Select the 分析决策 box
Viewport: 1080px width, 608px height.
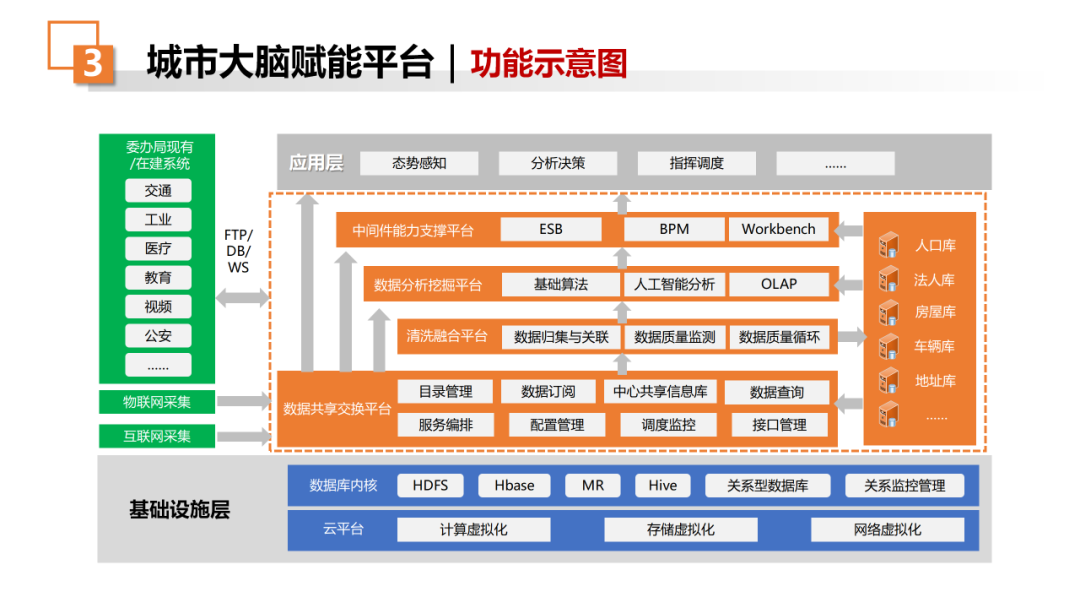[558, 163]
